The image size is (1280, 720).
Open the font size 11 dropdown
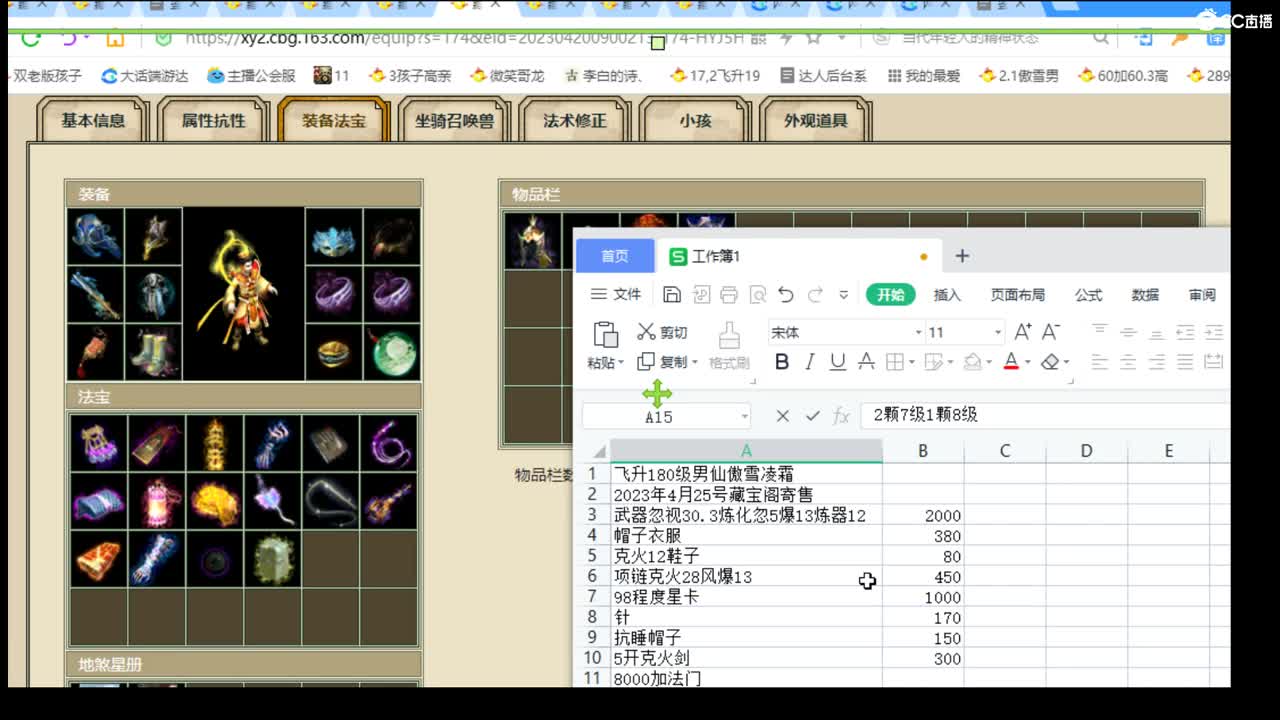(997, 332)
